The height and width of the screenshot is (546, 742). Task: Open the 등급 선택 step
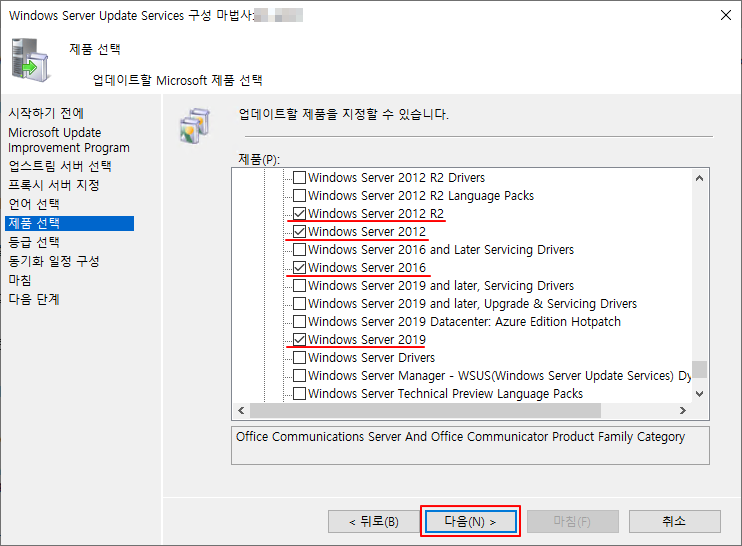coord(34,242)
